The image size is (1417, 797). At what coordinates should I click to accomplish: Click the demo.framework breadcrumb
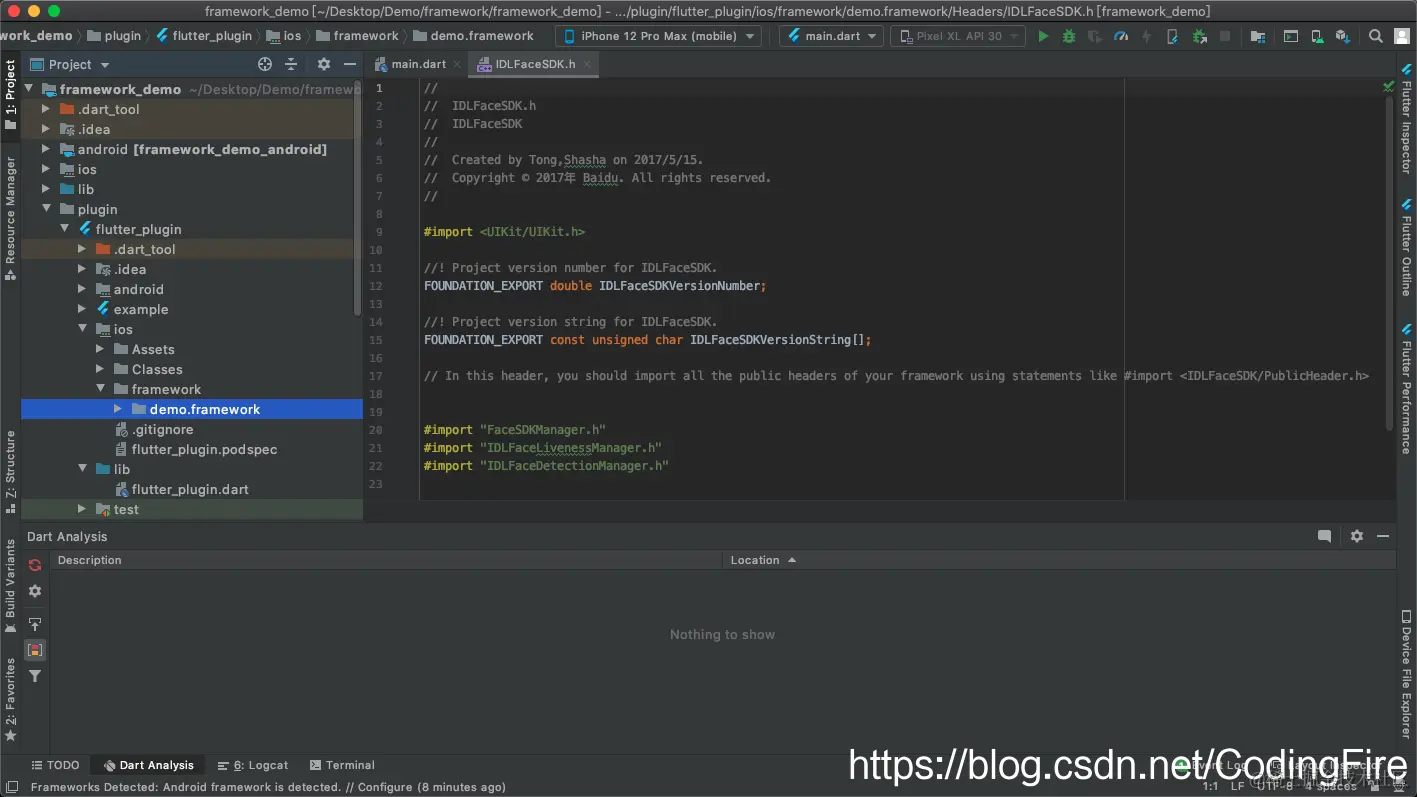click(x=472, y=36)
